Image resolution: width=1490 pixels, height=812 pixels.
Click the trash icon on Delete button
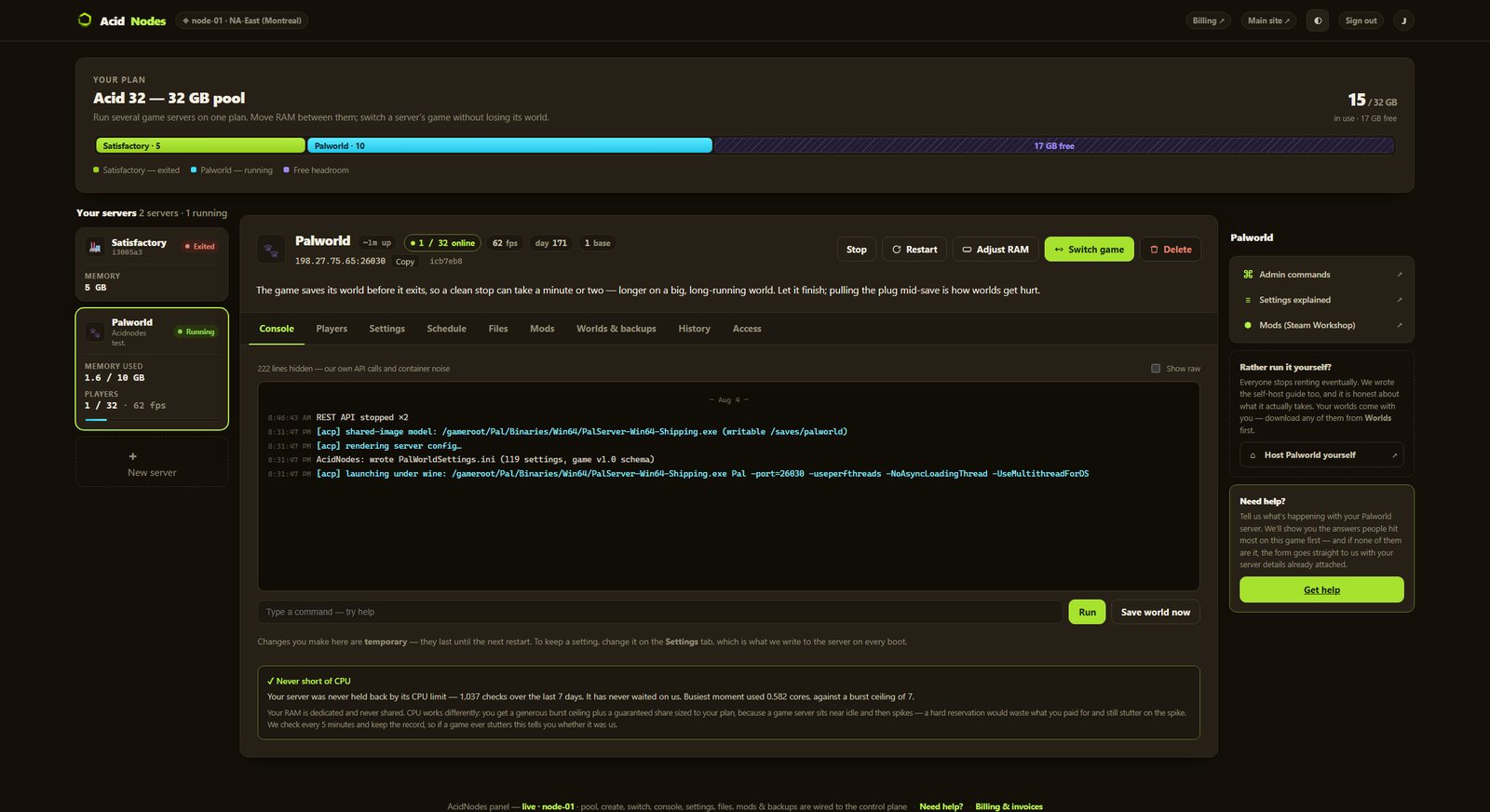tap(1154, 250)
